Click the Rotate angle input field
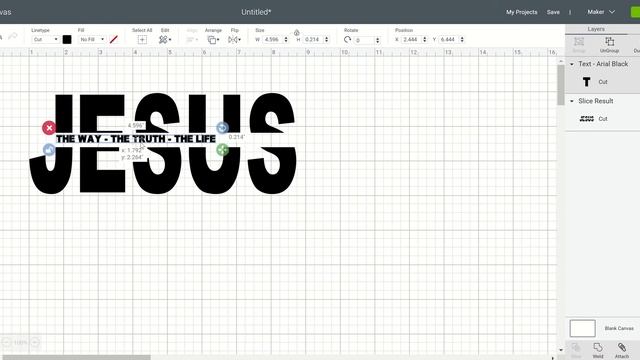The height and width of the screenshot is (360, 640). pyautogui.click(x=364, y=40)
